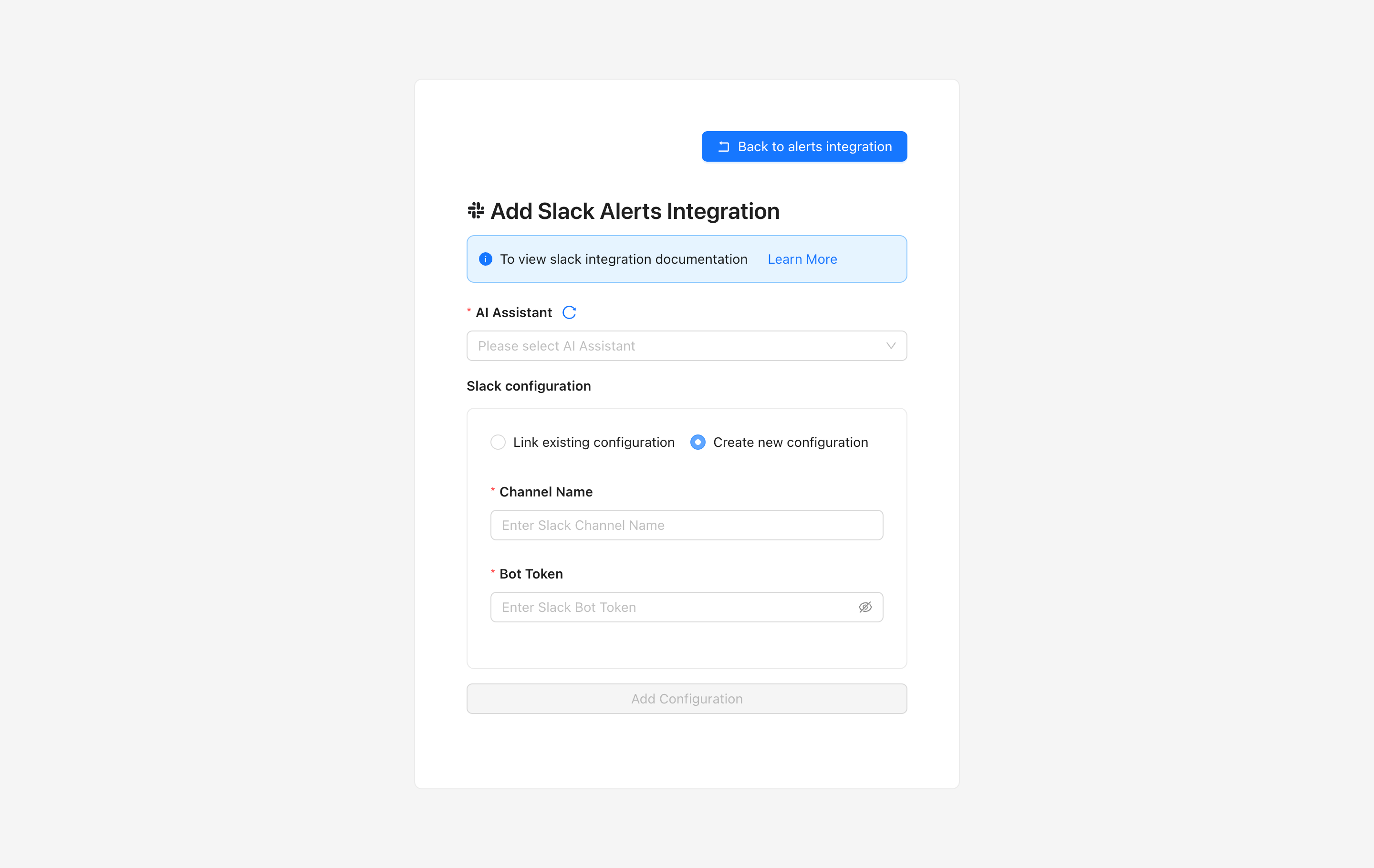
Task: Open the Learn More documentation link
Action: click(802, 259)
